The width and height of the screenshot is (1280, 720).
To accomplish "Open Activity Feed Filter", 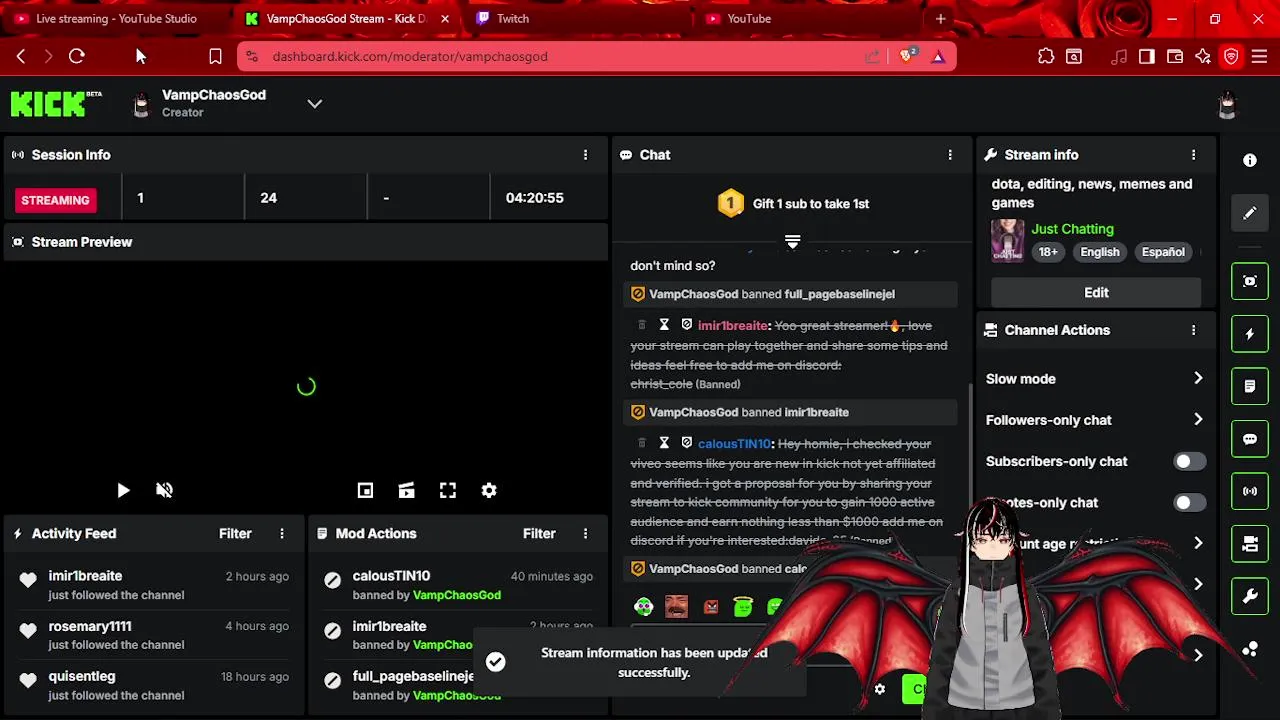I will (x=235, y=534).
